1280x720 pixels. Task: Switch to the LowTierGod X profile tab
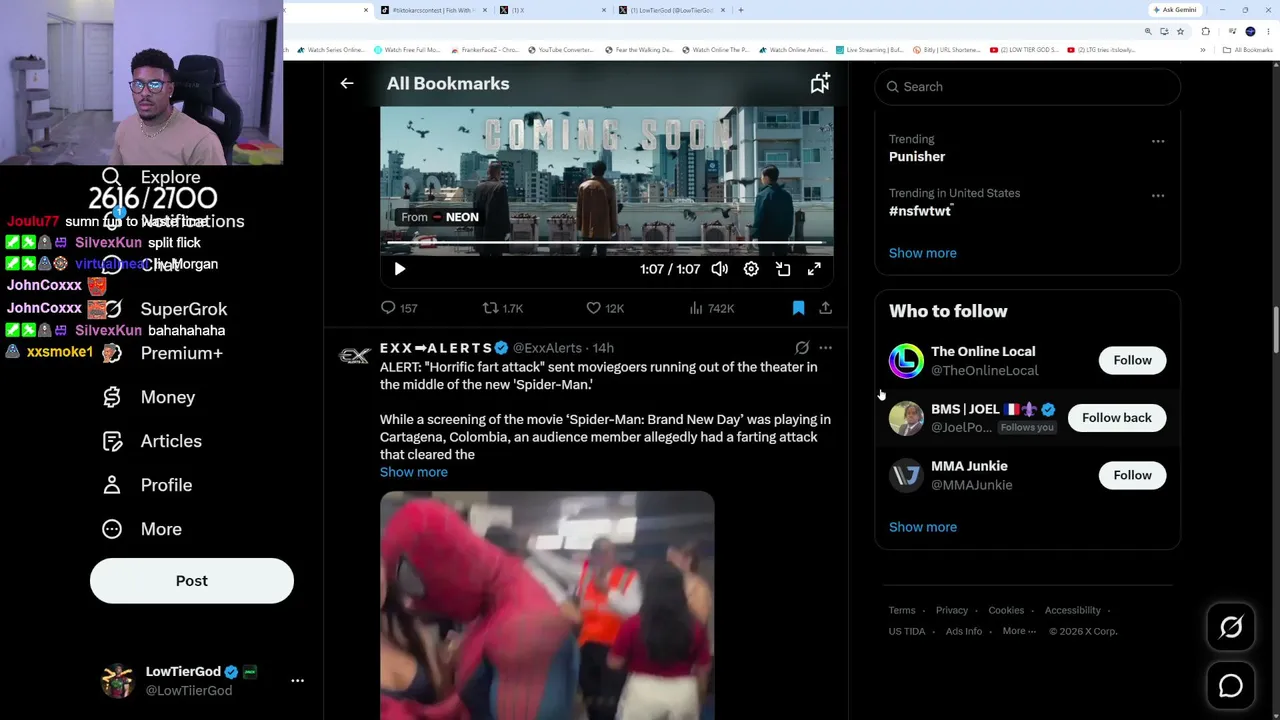click(x=672, y=10)
